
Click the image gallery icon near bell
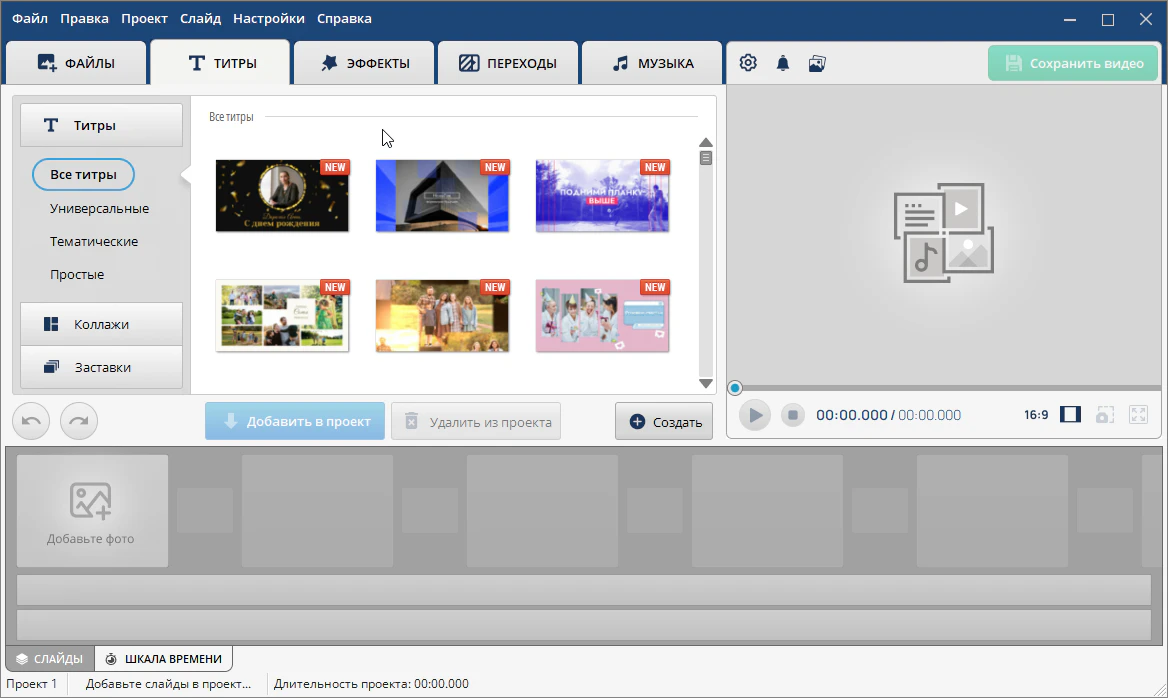[817, 63]
